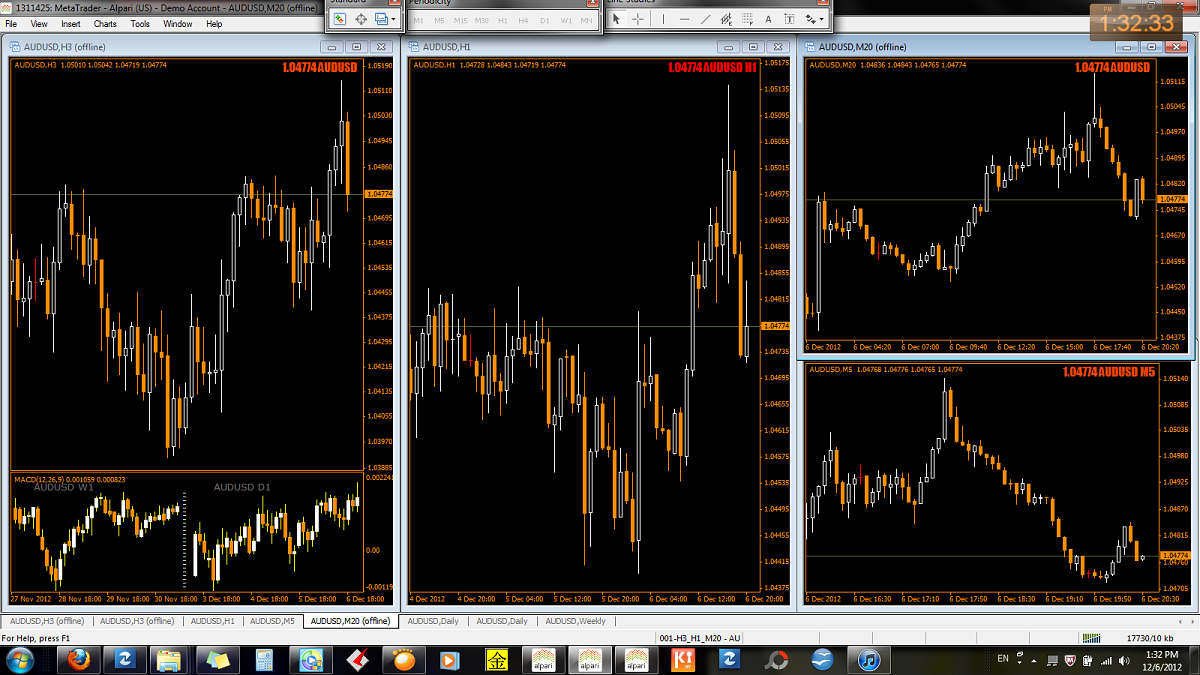
Task: Open the Charts menu
Action: click(105, 24)
